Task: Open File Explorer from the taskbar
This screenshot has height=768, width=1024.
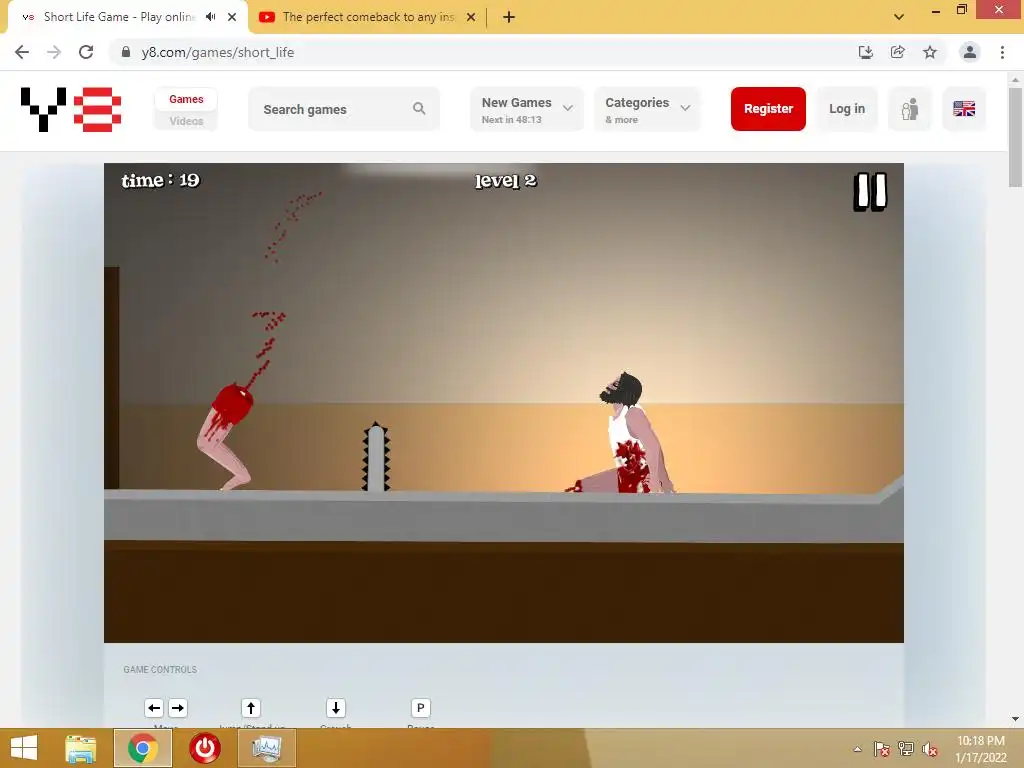Action: (x=80, y=748)
